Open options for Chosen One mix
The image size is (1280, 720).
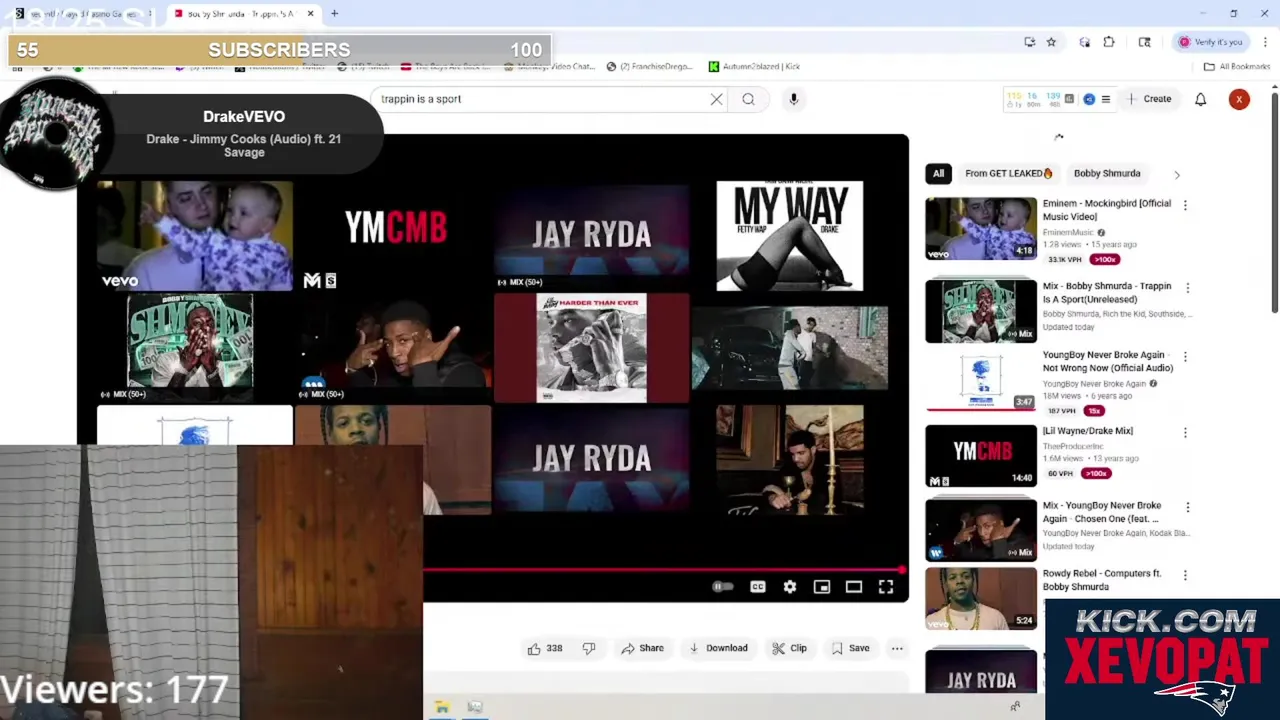[x=1185, y=508]
